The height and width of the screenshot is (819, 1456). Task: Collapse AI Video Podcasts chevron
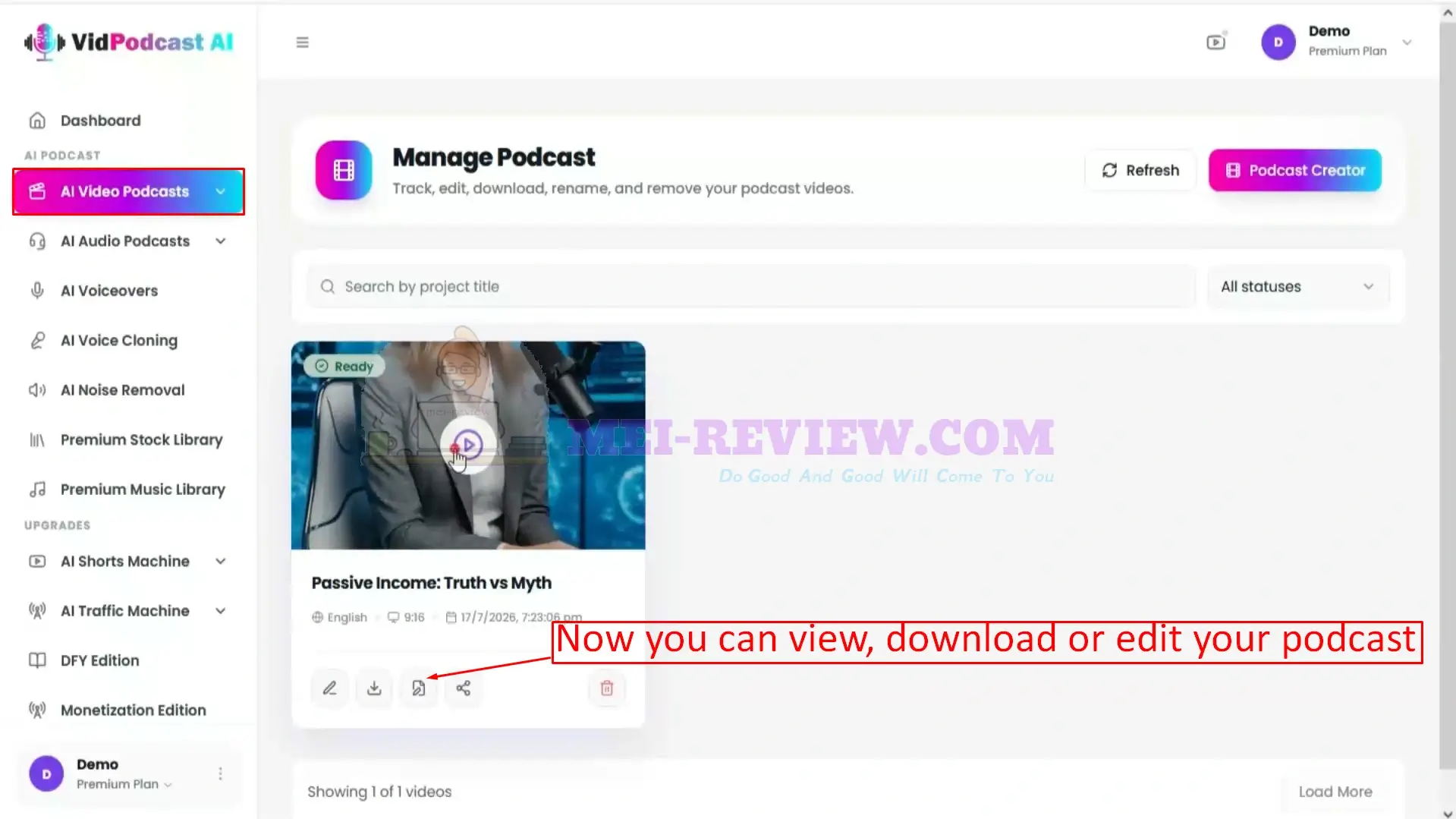tap(220, 191)
